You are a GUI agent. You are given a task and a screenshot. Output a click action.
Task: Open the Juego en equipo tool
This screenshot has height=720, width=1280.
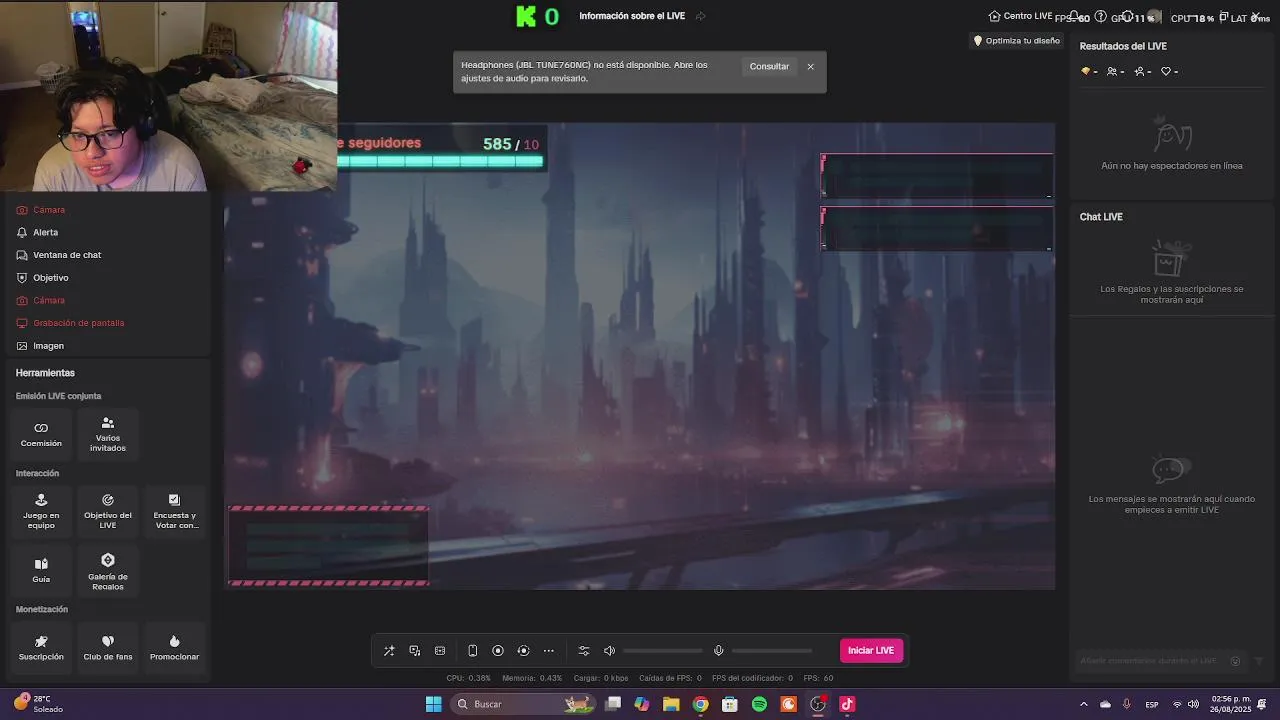pyautogui.click(x=41, y=510)
